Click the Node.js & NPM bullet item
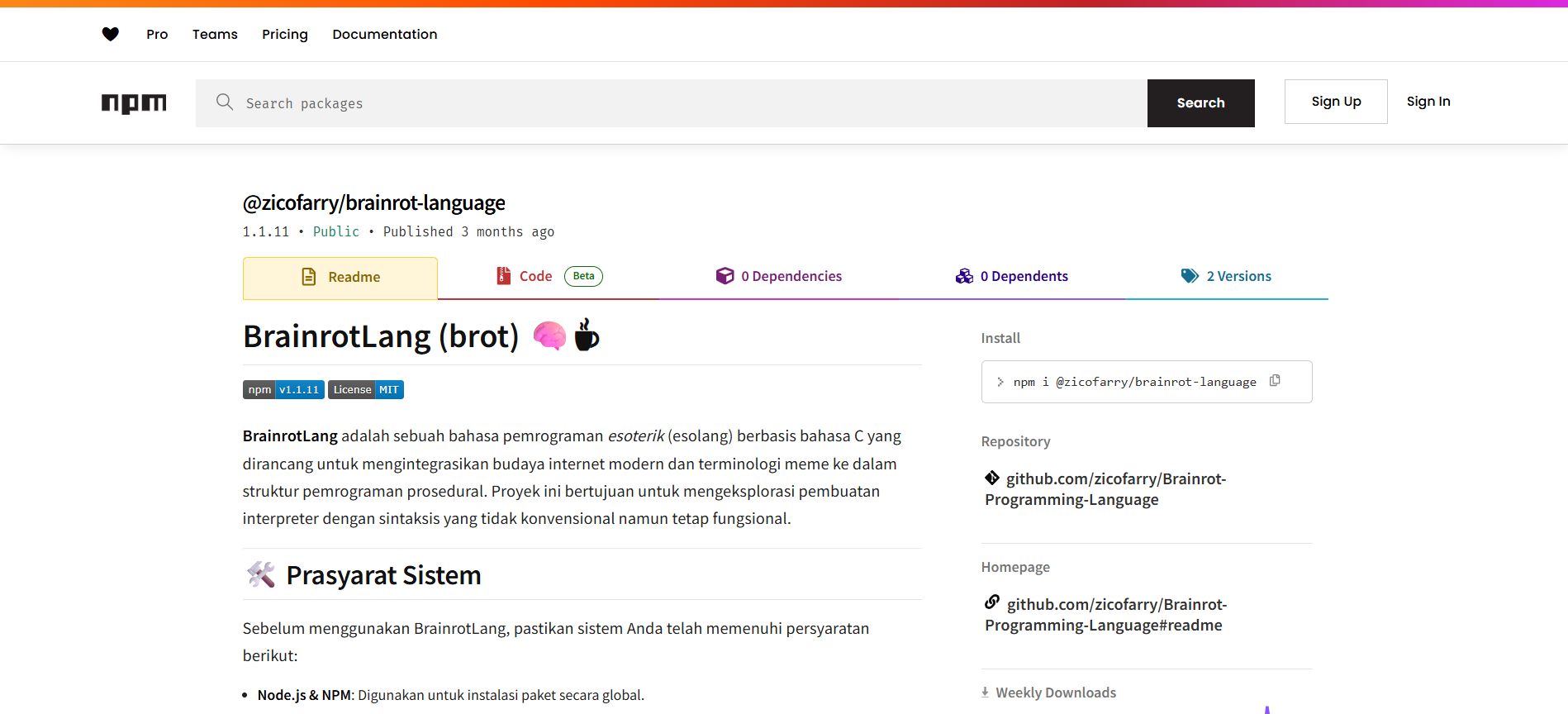Image resolution: width=1568 pixels, height=714 pixels. [450, 695]
